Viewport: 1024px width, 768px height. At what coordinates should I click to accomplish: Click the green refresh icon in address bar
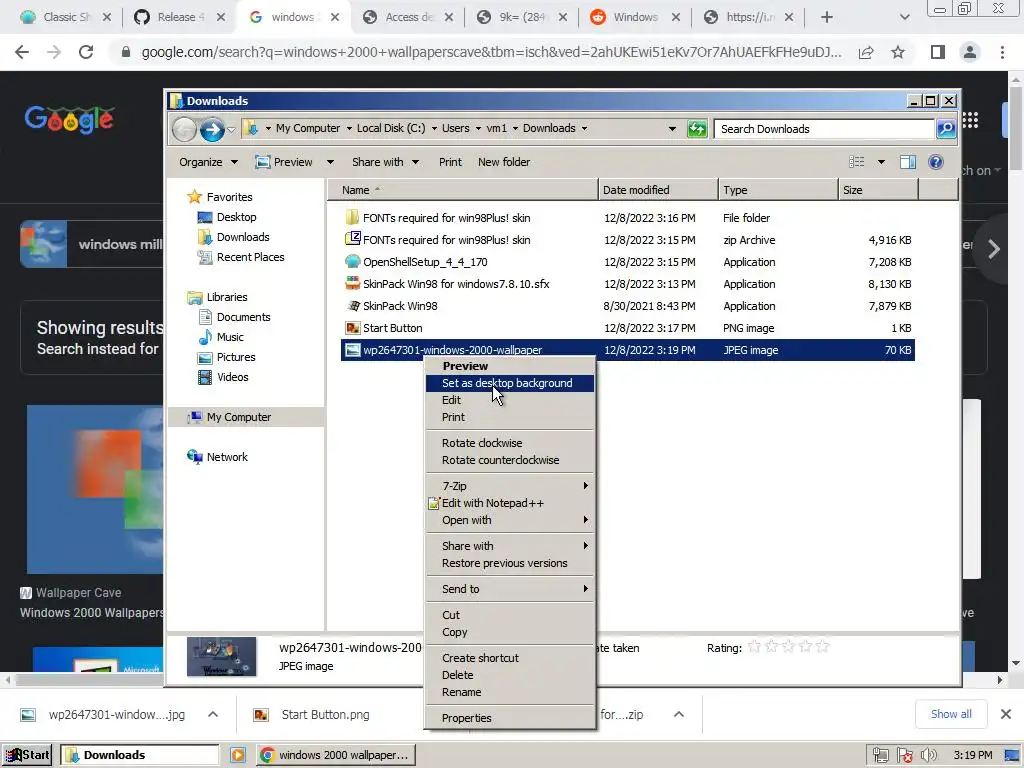[697, 129]
